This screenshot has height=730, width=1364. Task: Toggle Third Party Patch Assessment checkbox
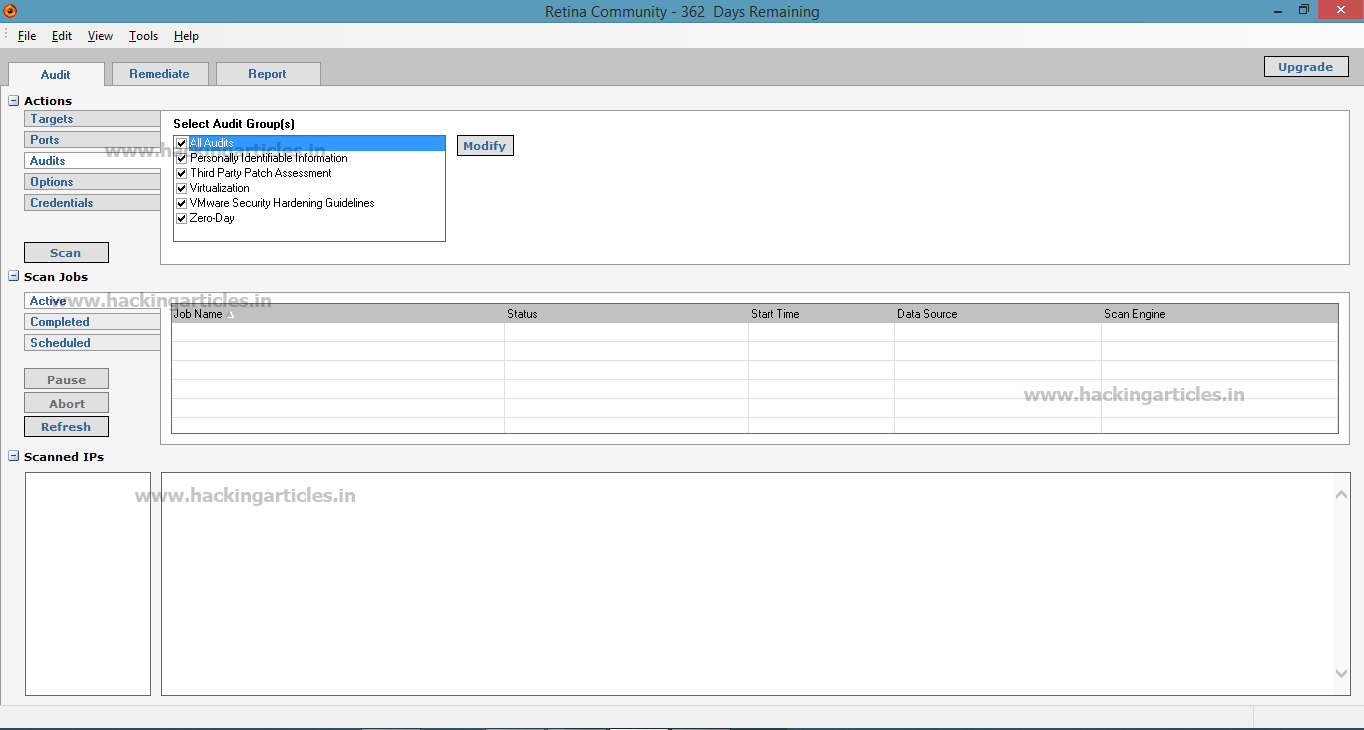[182, 173]
